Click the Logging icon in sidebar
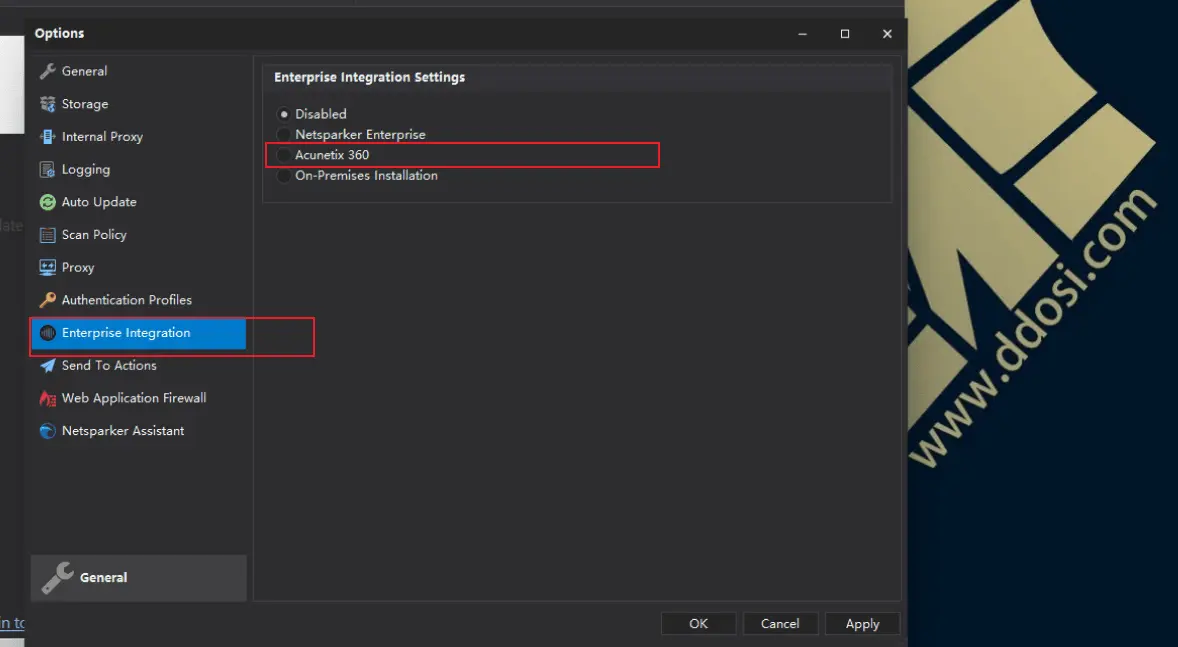The width and height of the screenshot is (1178, 647). click(47, 170)
